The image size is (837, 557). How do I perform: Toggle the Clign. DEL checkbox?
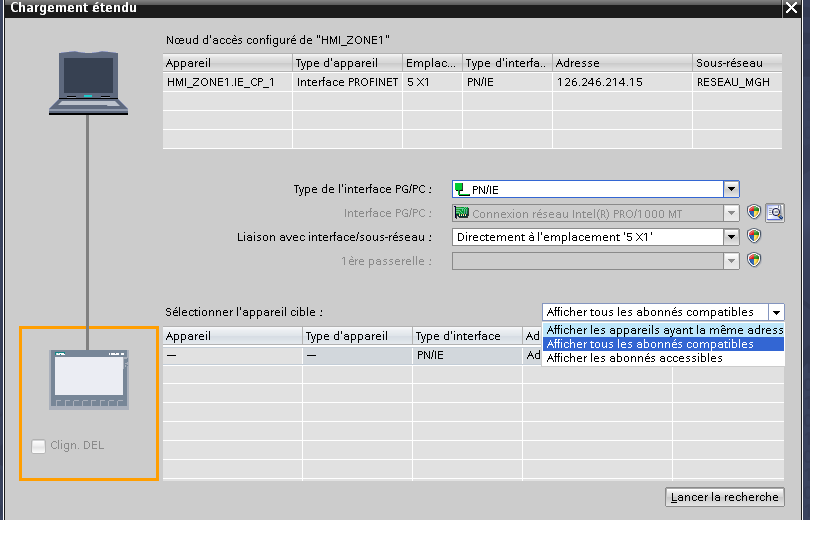coord(38,446)
